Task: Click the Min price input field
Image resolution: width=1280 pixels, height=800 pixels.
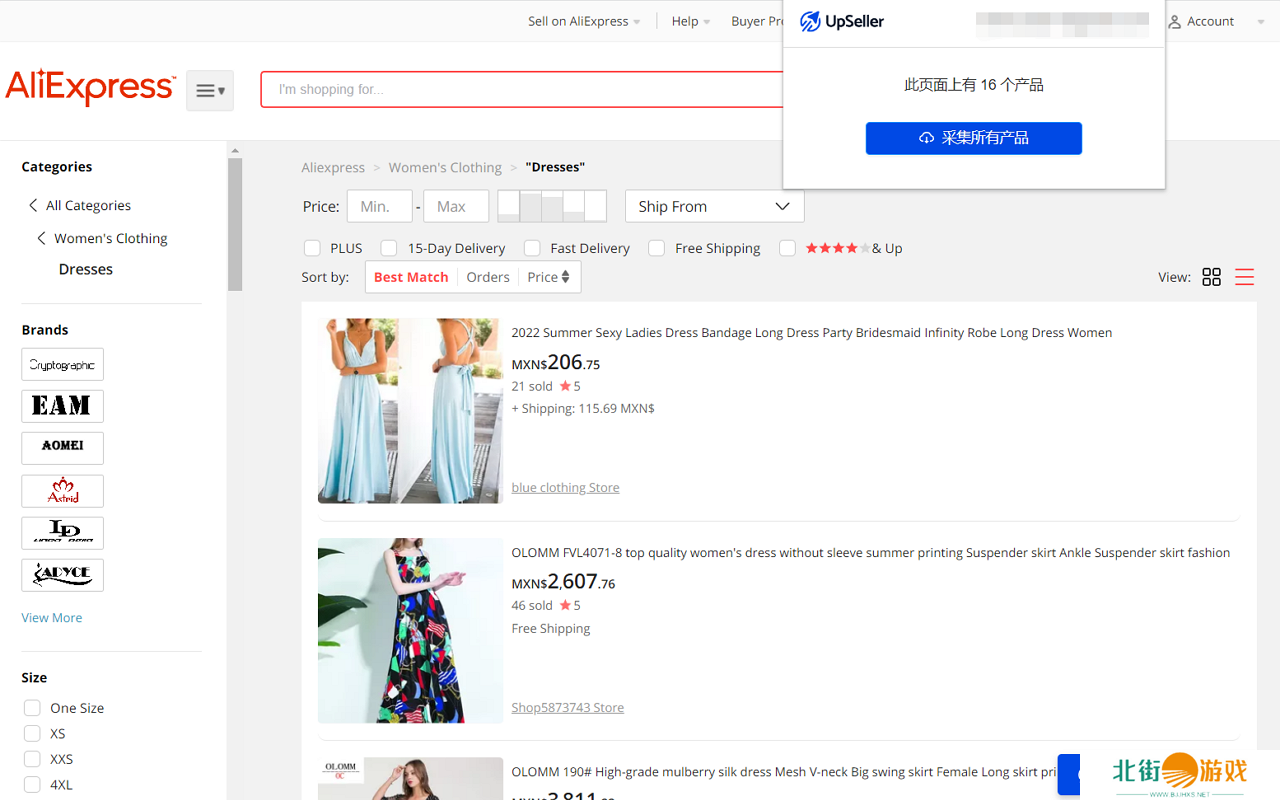Action: [x=379, y=206]
